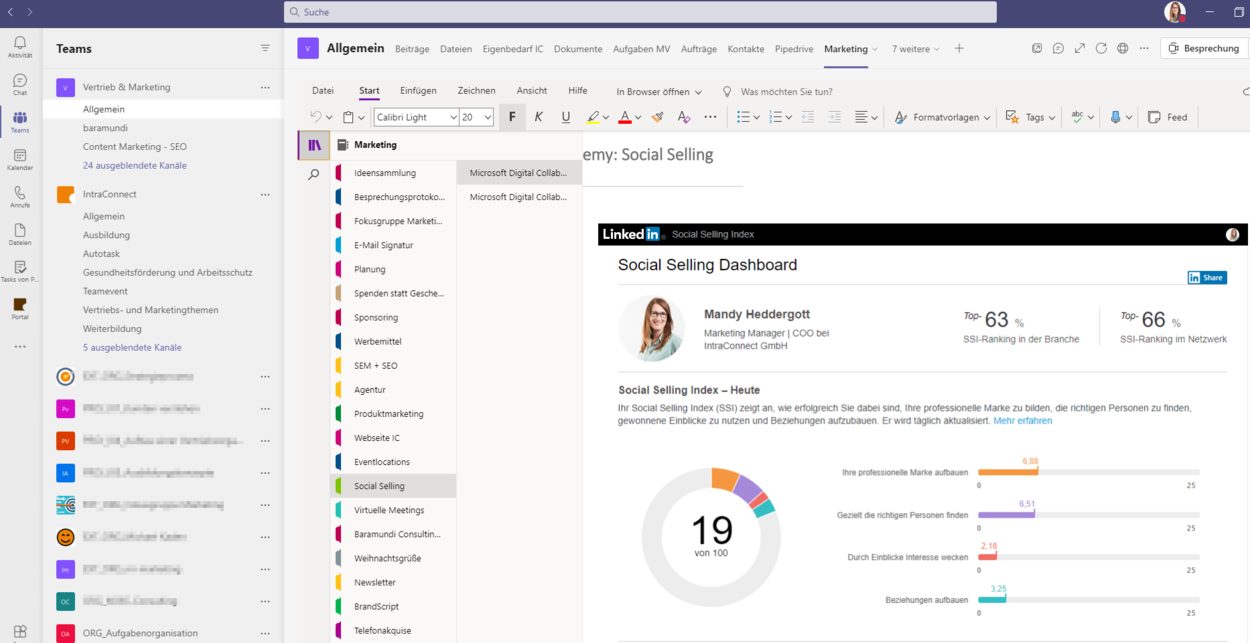Follow the Mehr erfahren link
The width and height of the screenshot is (1250, 643).
click(1023, 421)
